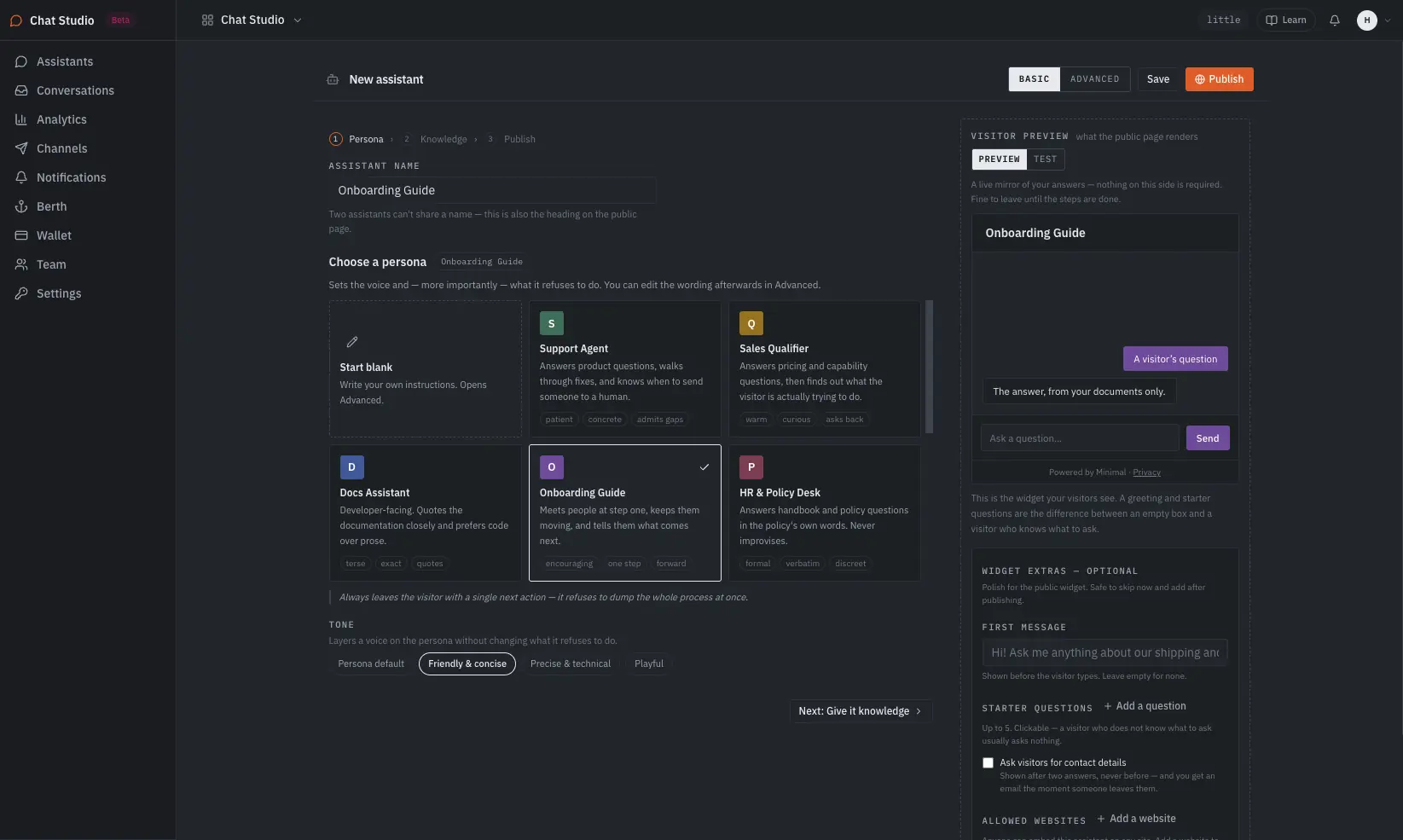Image resolution: width=1403 pixels, height=840 pixels.
Task: Open the Notifications bell in sidebar
Action: pyautogui.click(x=21, y=177)
